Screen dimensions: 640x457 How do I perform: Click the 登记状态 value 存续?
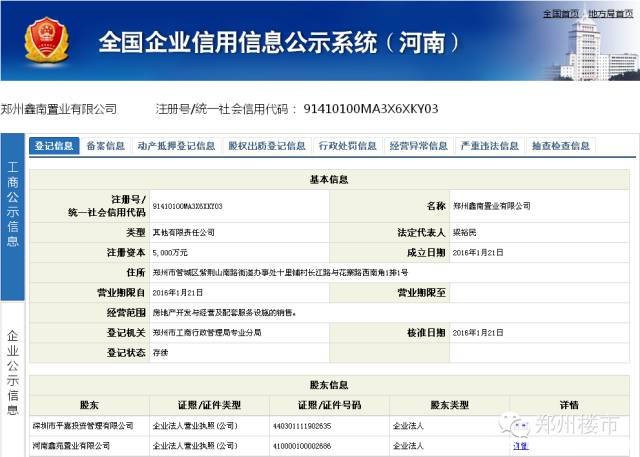pos(160,353)
